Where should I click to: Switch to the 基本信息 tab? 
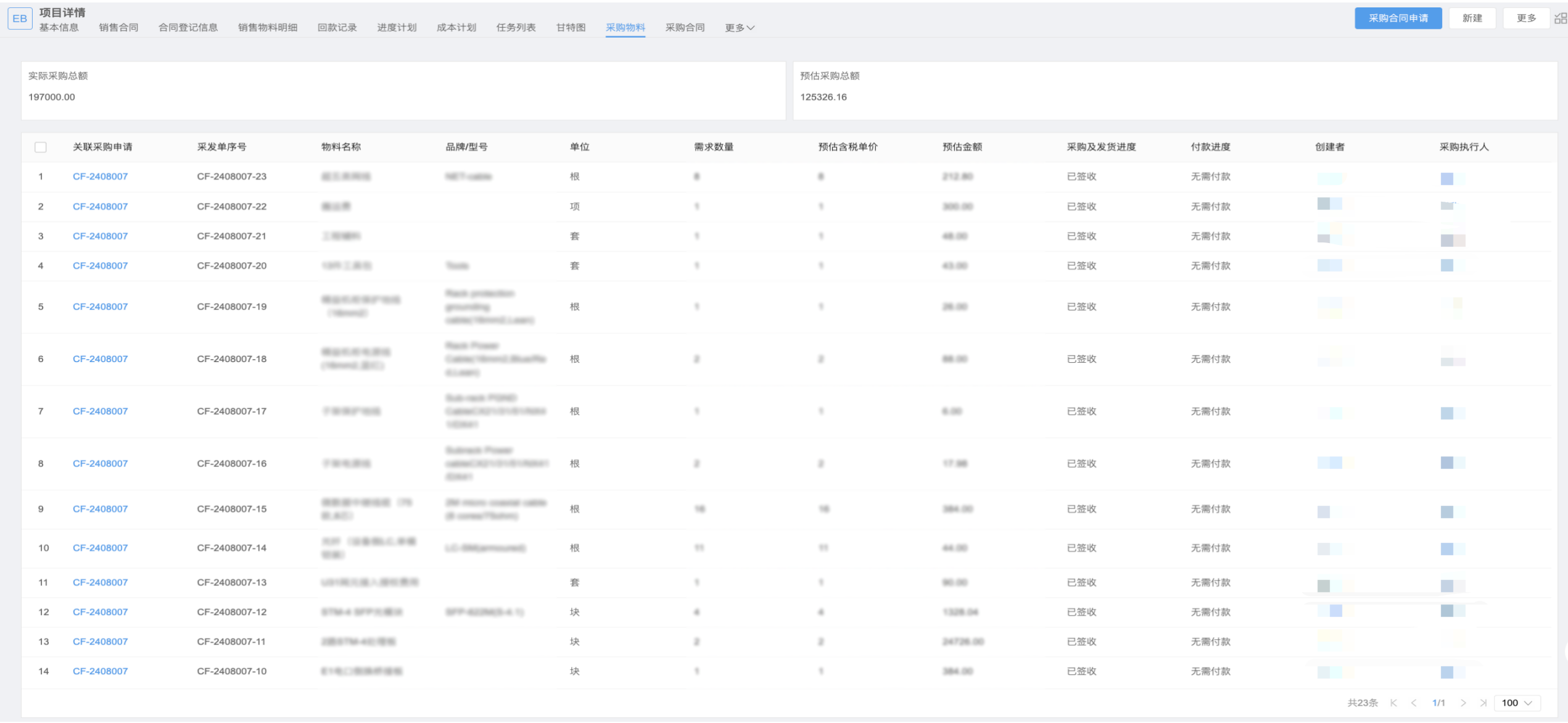pos(59,27)
